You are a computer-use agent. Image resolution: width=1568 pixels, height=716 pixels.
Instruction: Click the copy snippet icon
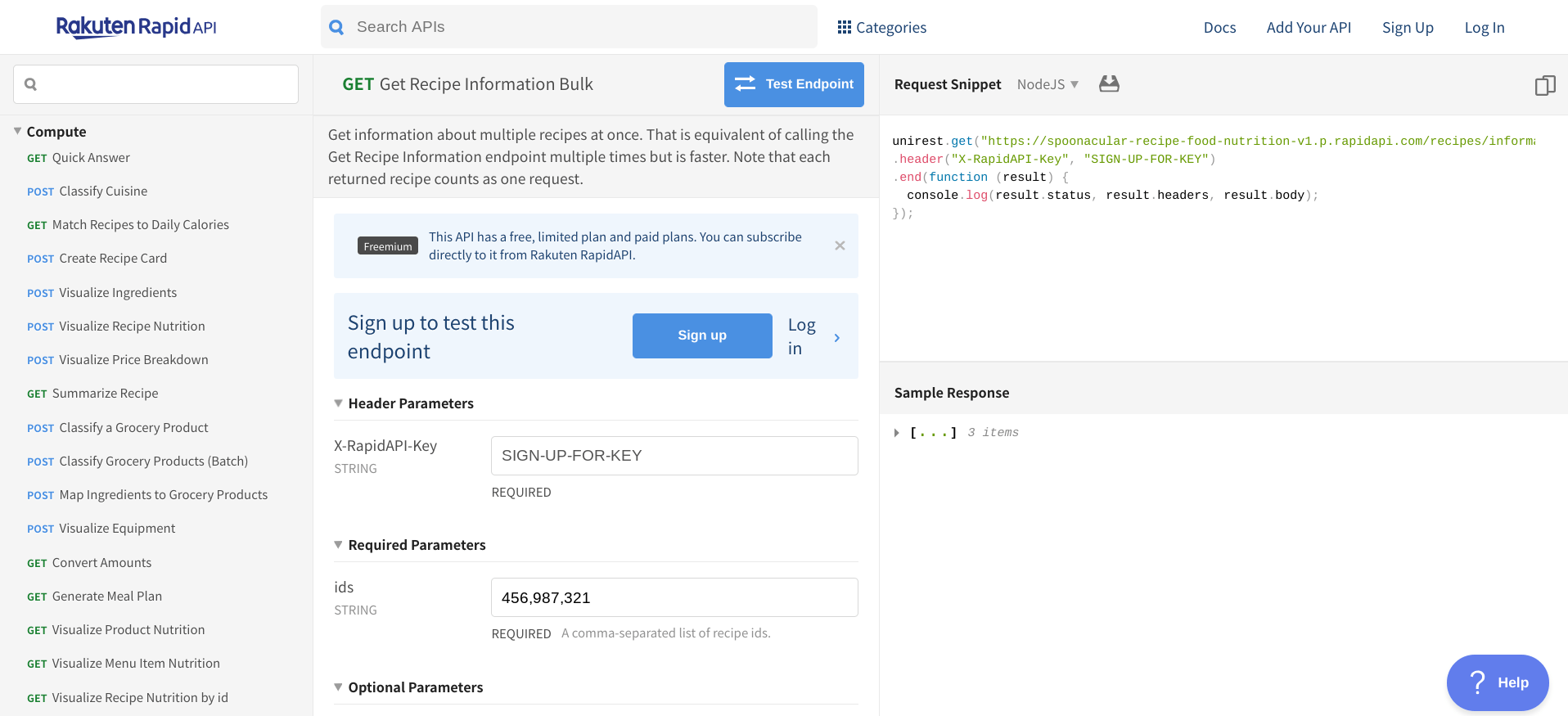(1544, 85)
